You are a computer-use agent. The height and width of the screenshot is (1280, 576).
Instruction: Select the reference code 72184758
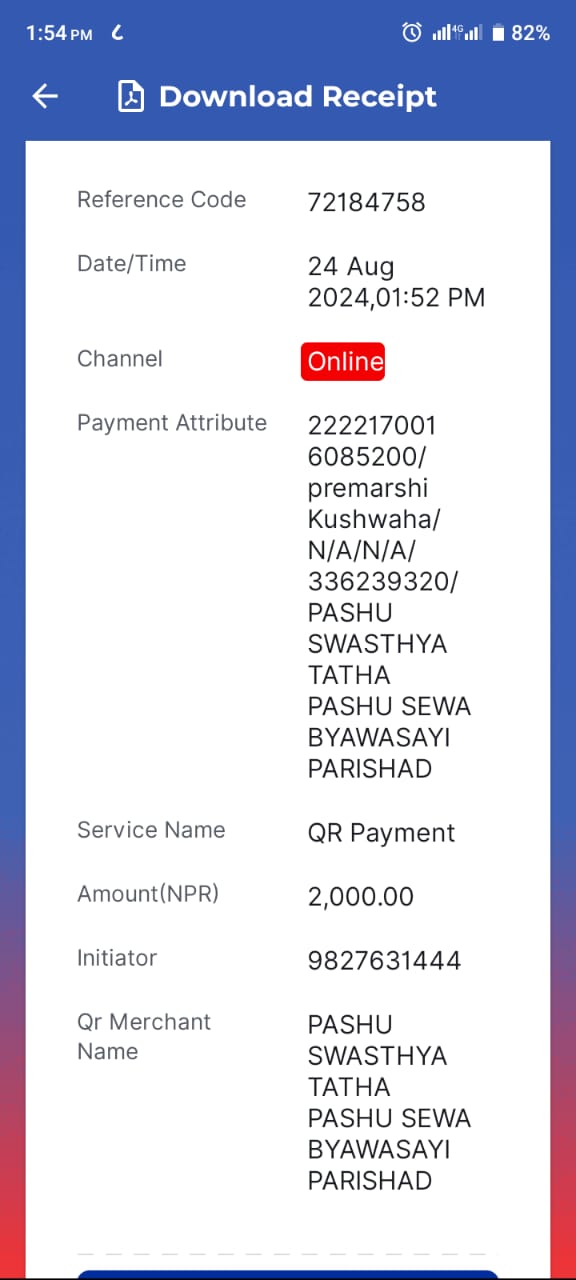pyautogui.click(x=367, y=202)
